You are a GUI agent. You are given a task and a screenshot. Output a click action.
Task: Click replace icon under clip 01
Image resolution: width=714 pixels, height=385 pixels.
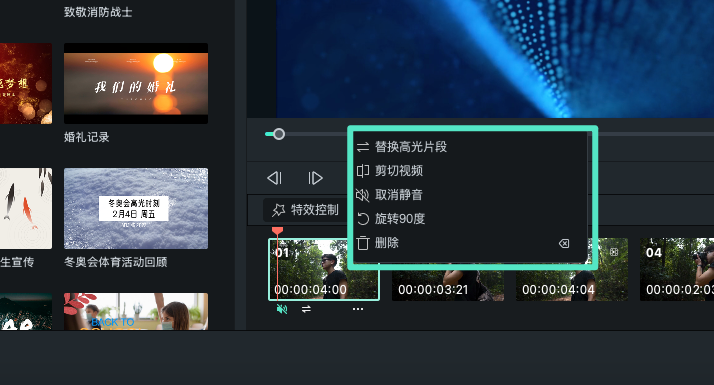306,309
